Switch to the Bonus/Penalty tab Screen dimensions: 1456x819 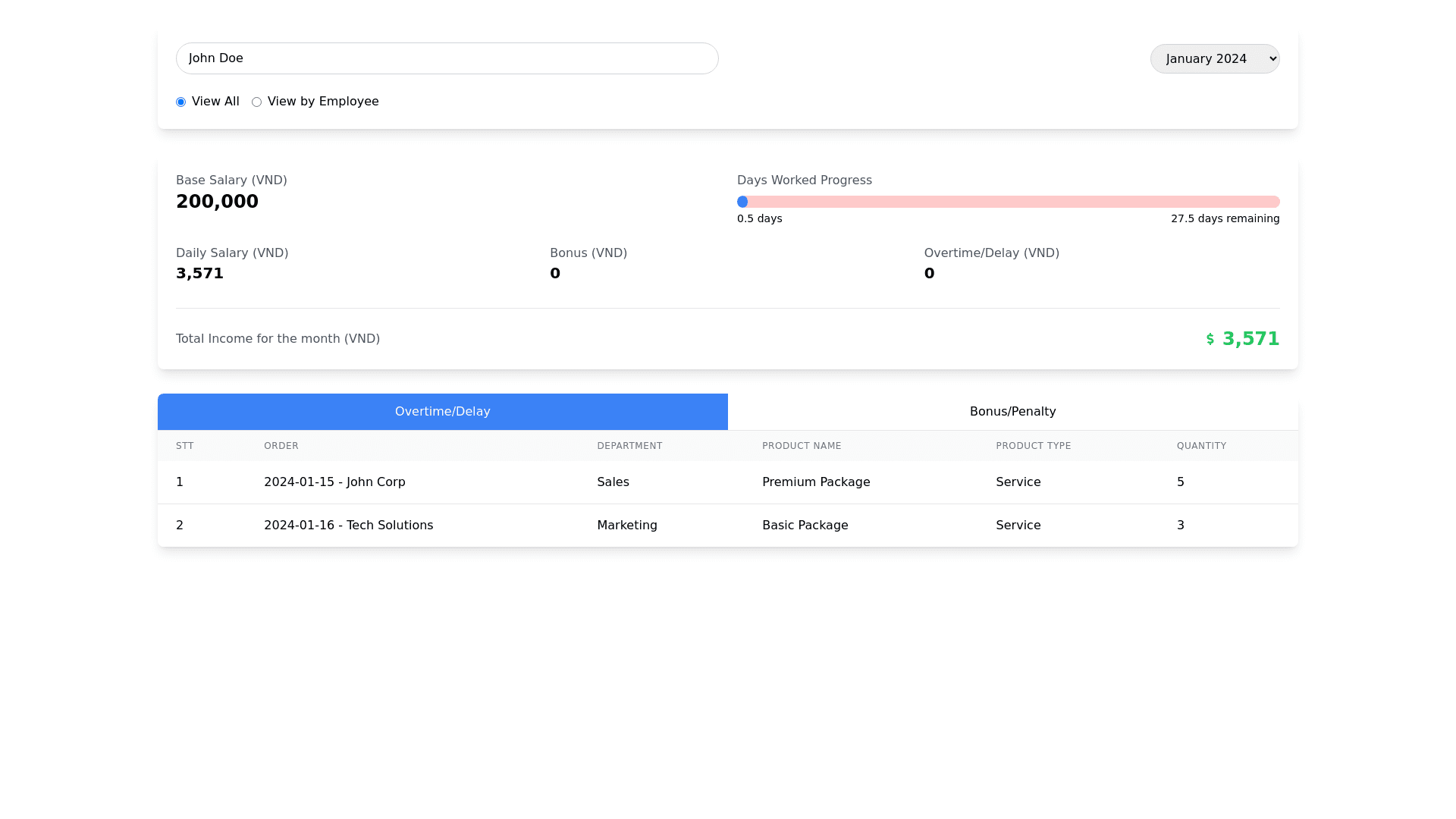pyautogui.click(x=1012, y=412)
